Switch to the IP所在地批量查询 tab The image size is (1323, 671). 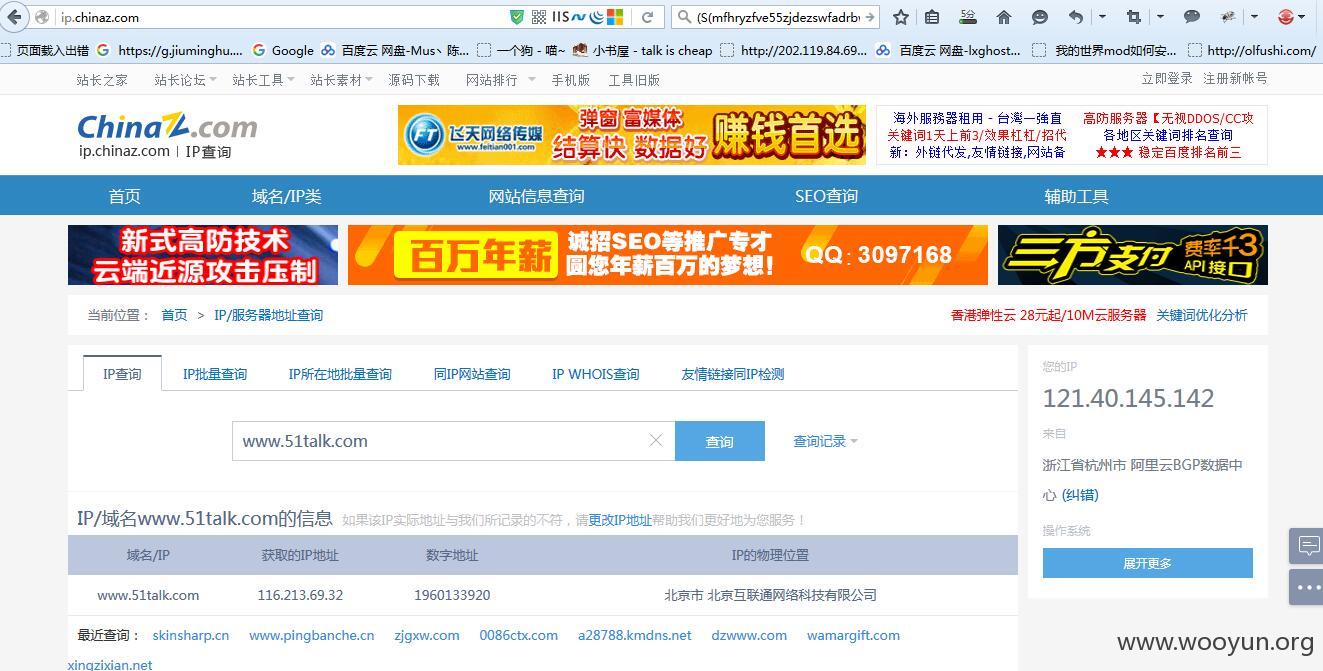[340, 374]
